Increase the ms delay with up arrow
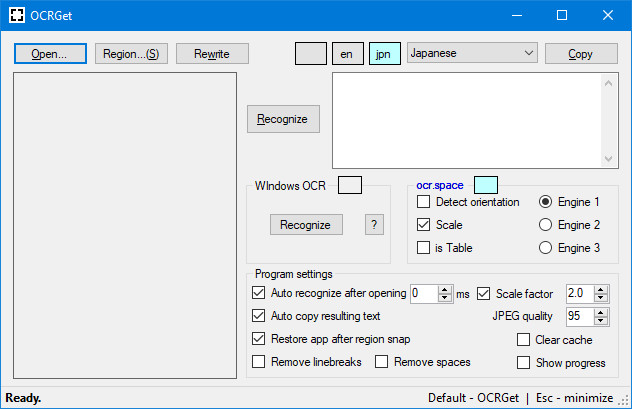632x409 pixels. 445,289
